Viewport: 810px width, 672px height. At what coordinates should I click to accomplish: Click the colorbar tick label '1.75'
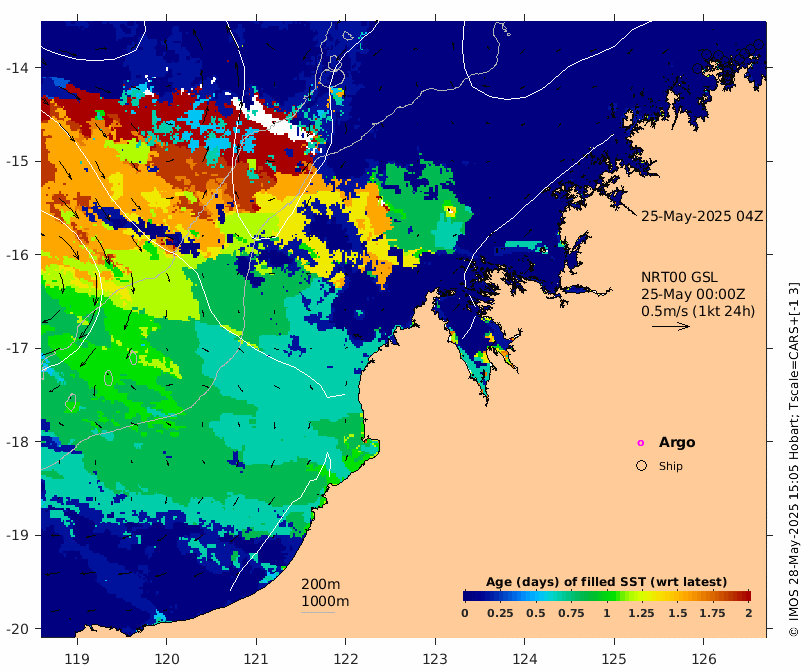click(x=712, y=613)
